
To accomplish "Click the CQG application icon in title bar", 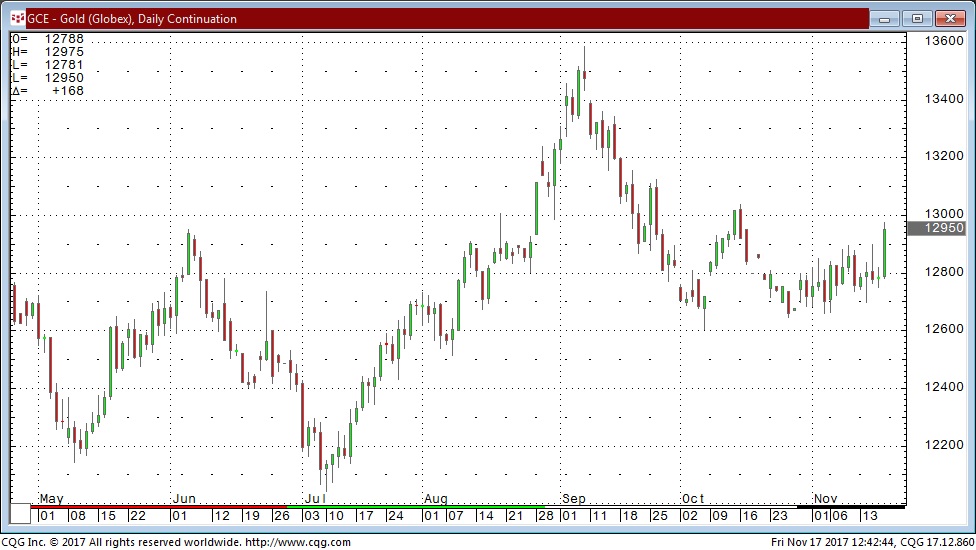I will 16,18.
